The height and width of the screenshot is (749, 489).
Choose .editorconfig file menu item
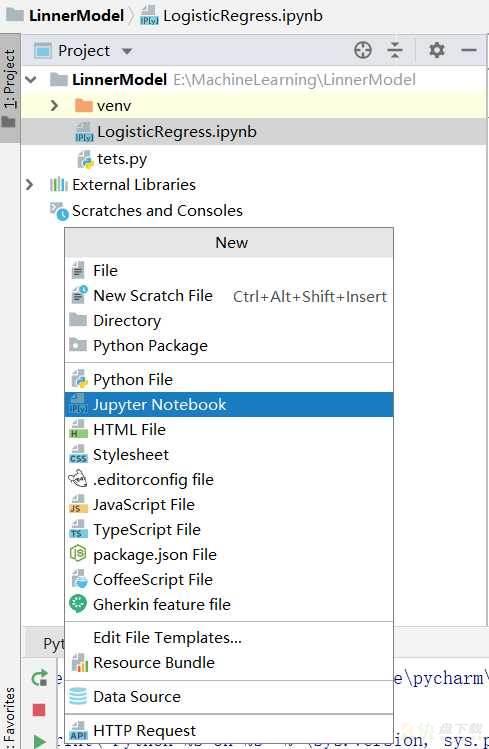(x=229, y=480)
